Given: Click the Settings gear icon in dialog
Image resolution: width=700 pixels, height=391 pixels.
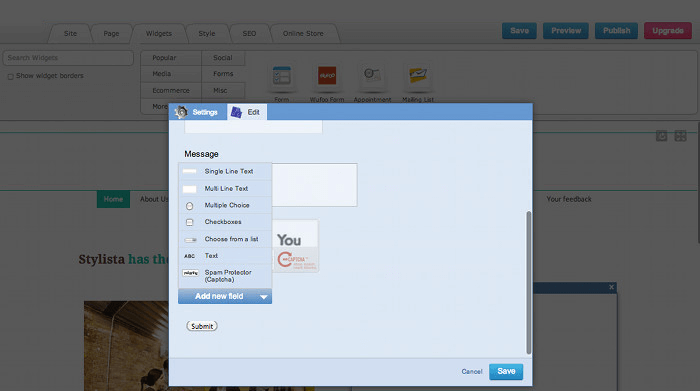Looking at the screenshot, I should [181, 112].
